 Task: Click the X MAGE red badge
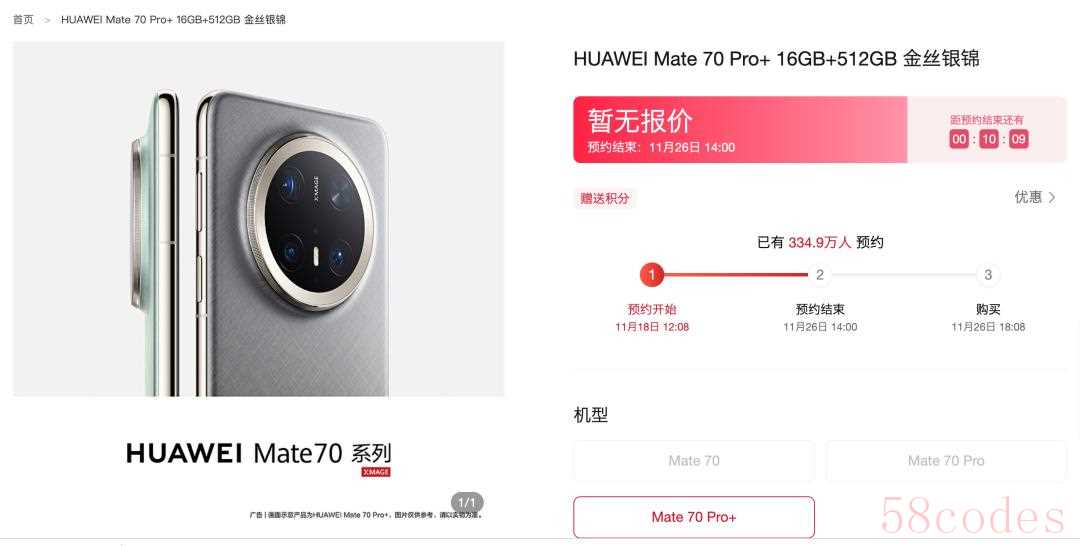pyautogui.click(x=376, y=472)
